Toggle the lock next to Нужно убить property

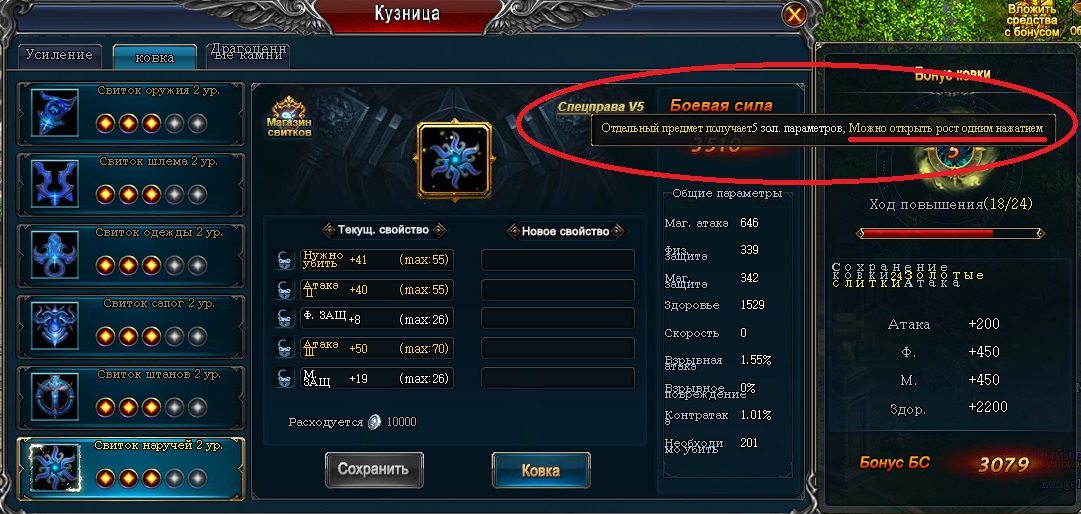284,260
